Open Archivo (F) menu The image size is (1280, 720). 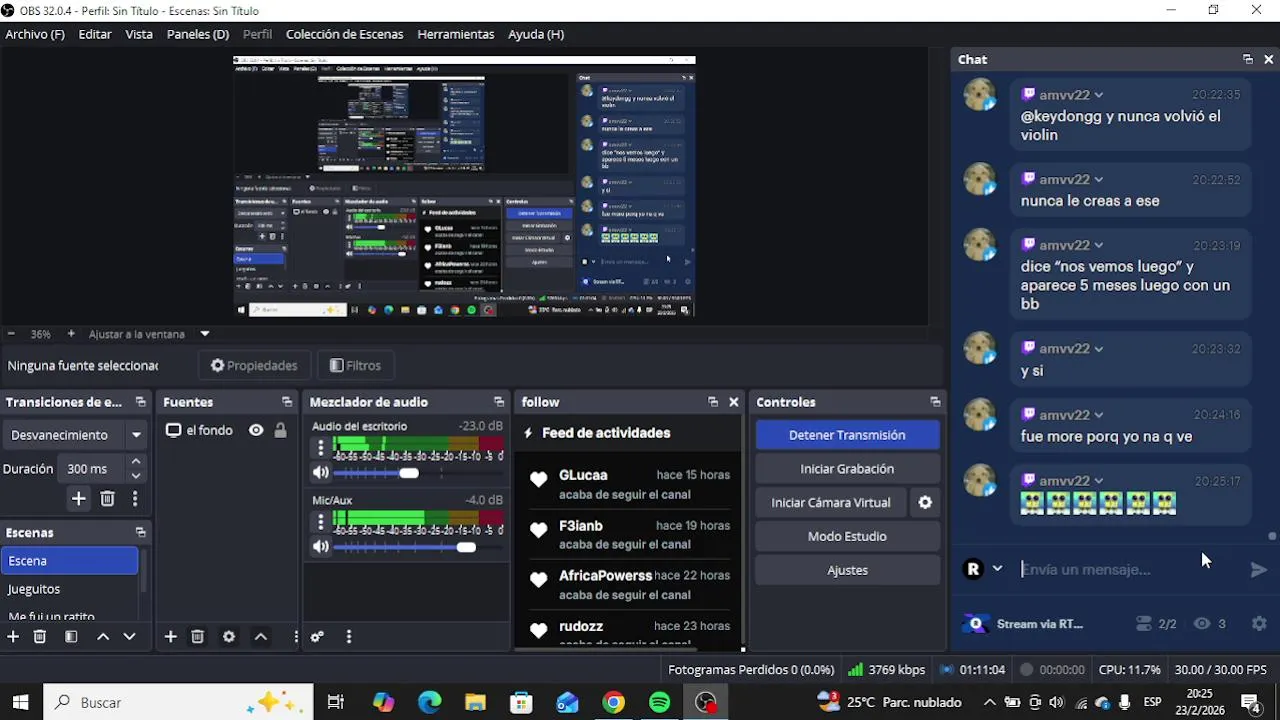pos(35,34)
